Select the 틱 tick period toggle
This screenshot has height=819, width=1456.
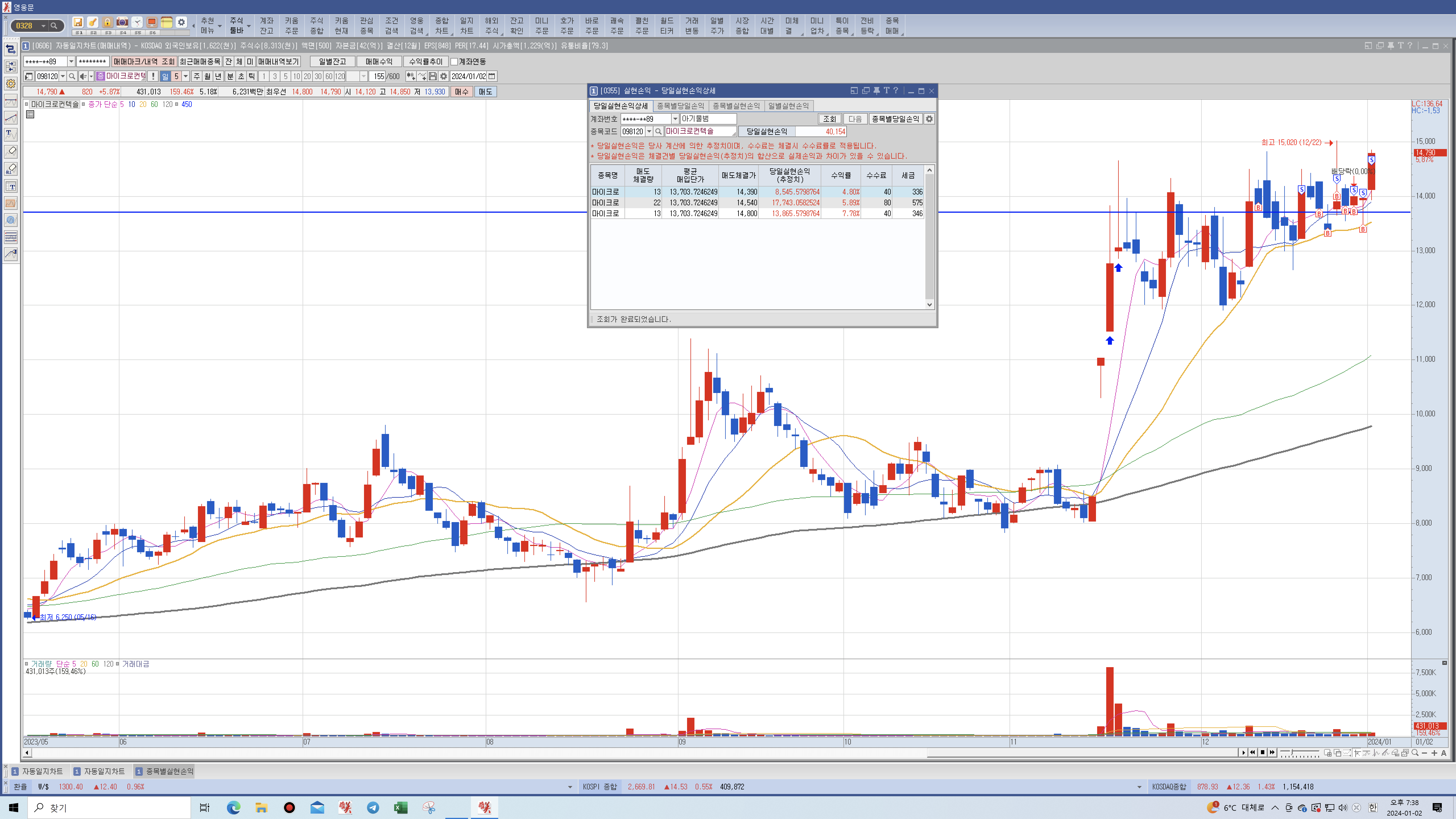[x=251, y=76]
